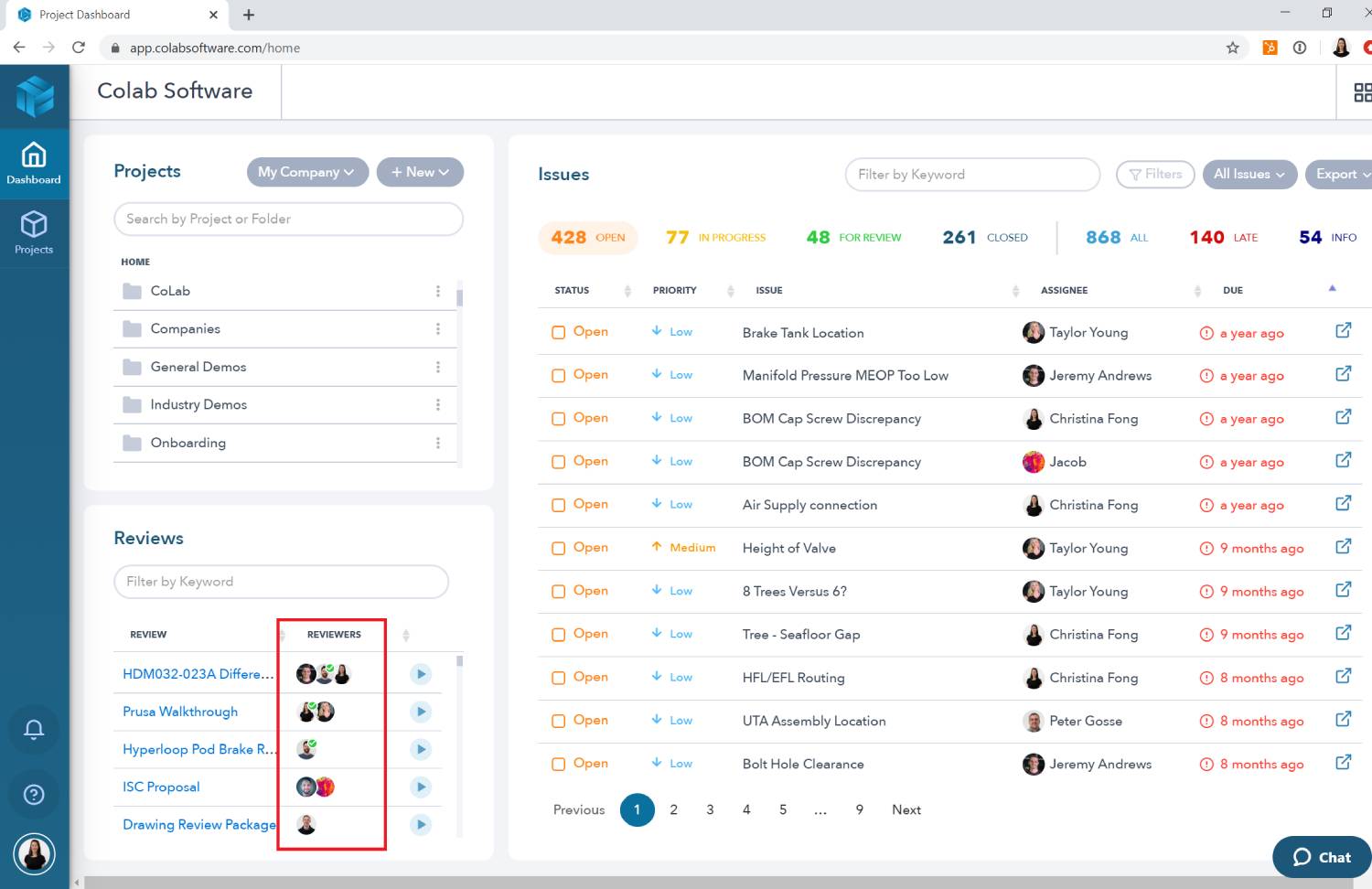Image resolution: width=1372 pixels, height=889 pixels.
Task: Sort issues by Issue column arrows
Action: pos(1015,291)
